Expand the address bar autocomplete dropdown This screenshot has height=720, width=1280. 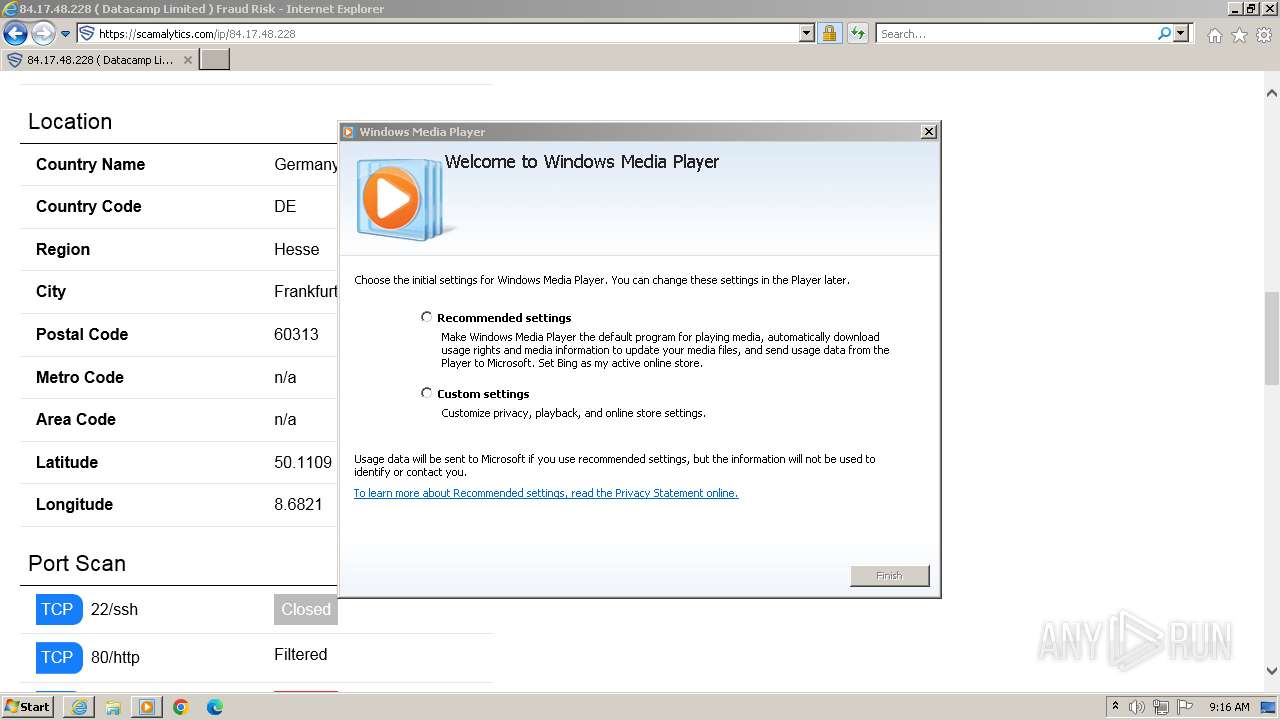coord(807,33)
